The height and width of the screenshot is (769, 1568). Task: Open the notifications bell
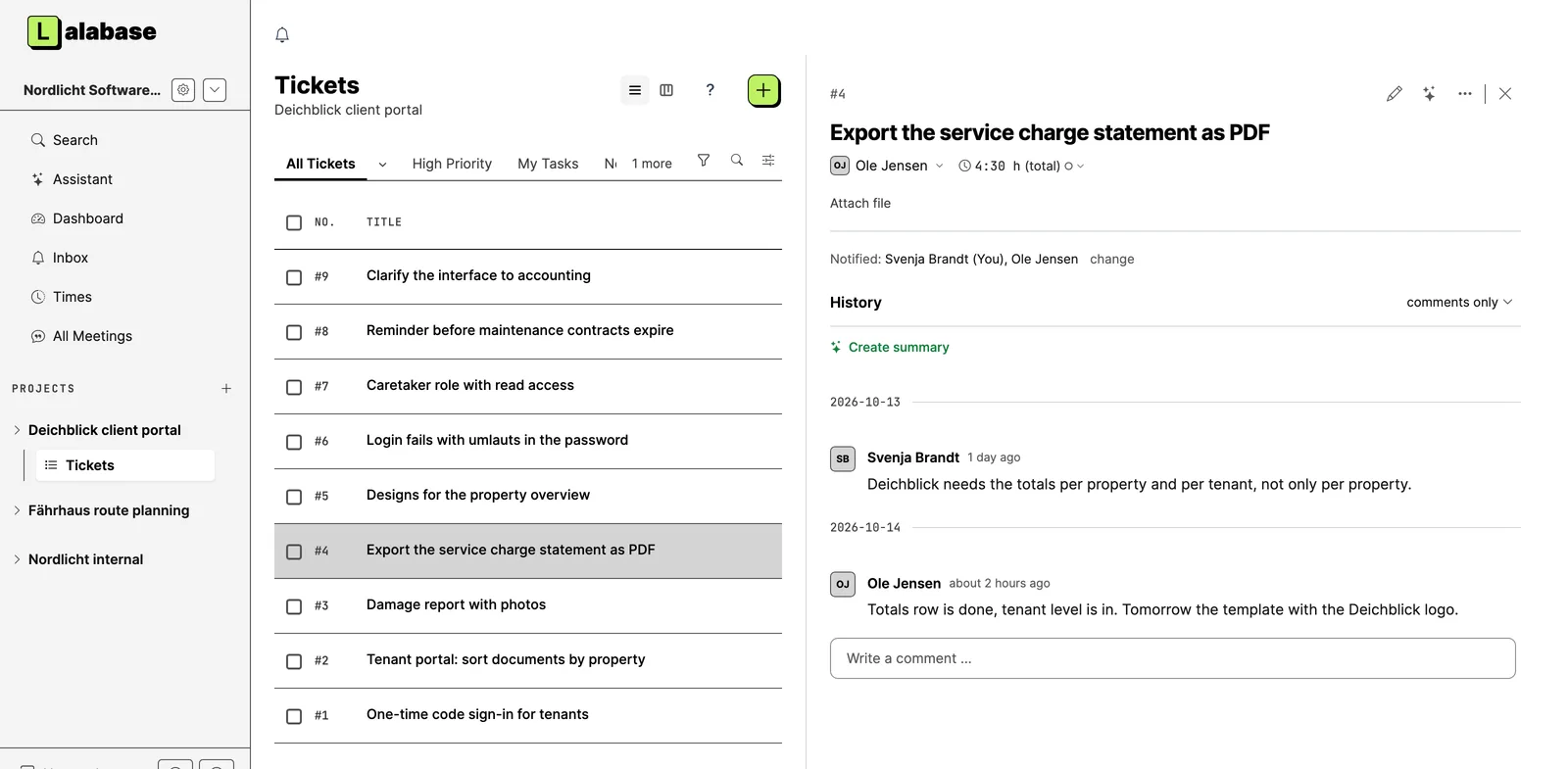tap(282, 35)
